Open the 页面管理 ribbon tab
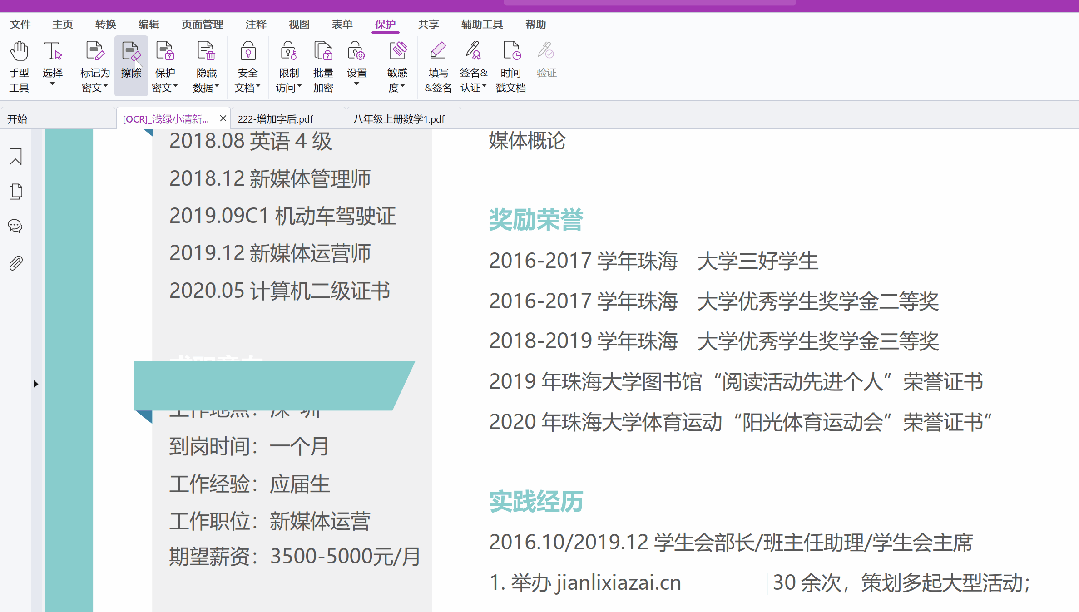 [202, 24]
